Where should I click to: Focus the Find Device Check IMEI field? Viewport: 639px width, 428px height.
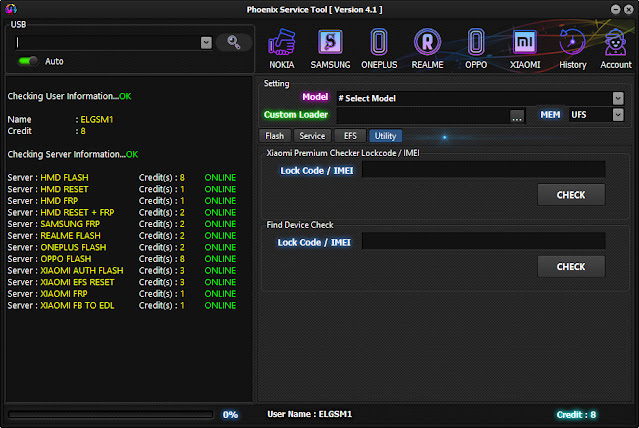pyautogui.click(x=483, y=241)
